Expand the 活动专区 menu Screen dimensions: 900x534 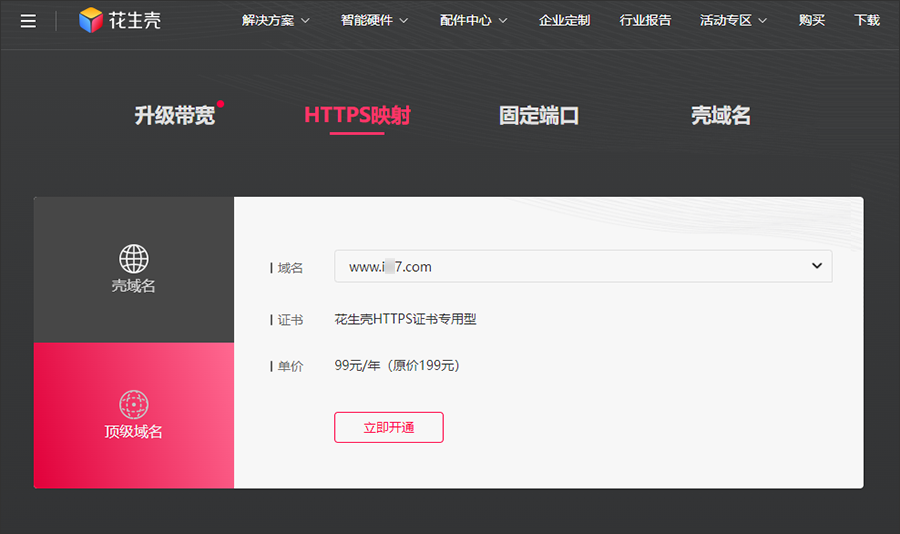[x=734, y=21]
